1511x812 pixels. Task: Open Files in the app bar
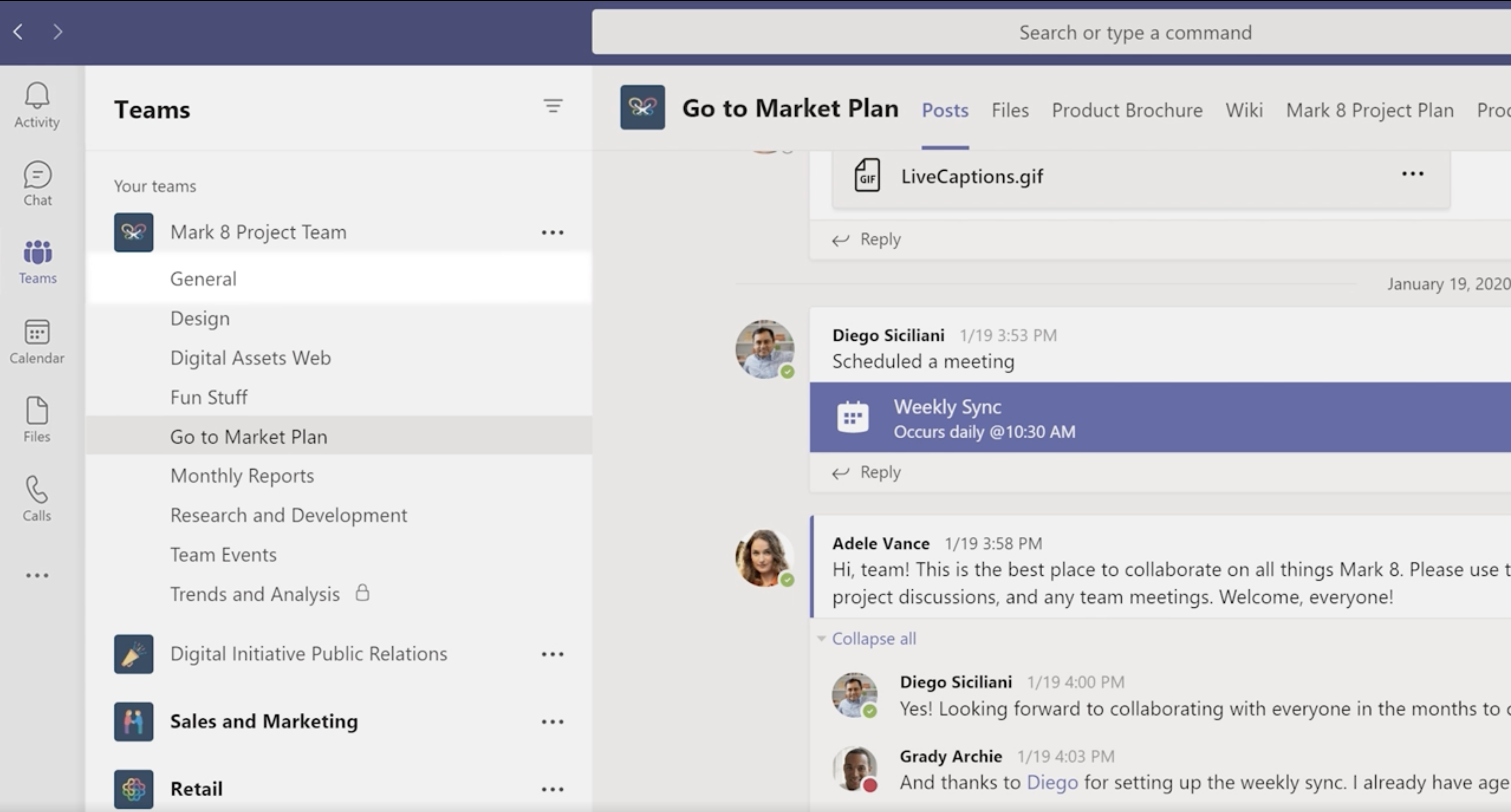coord(37,420)
